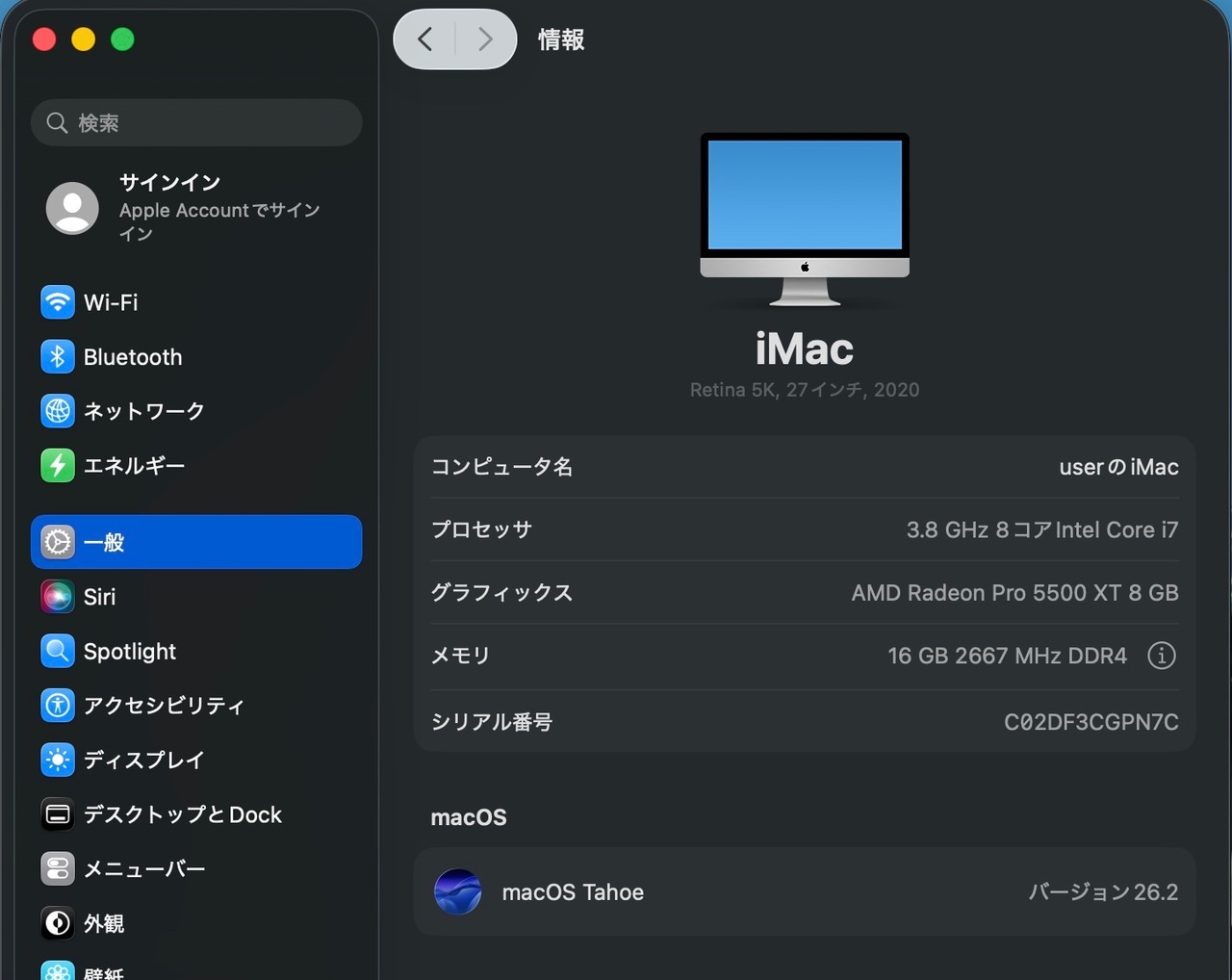Image resolution: width=1232 pixels, height=980 pixels.
Task: Open Siri settings in the sidebar
Action: (196, 597)
